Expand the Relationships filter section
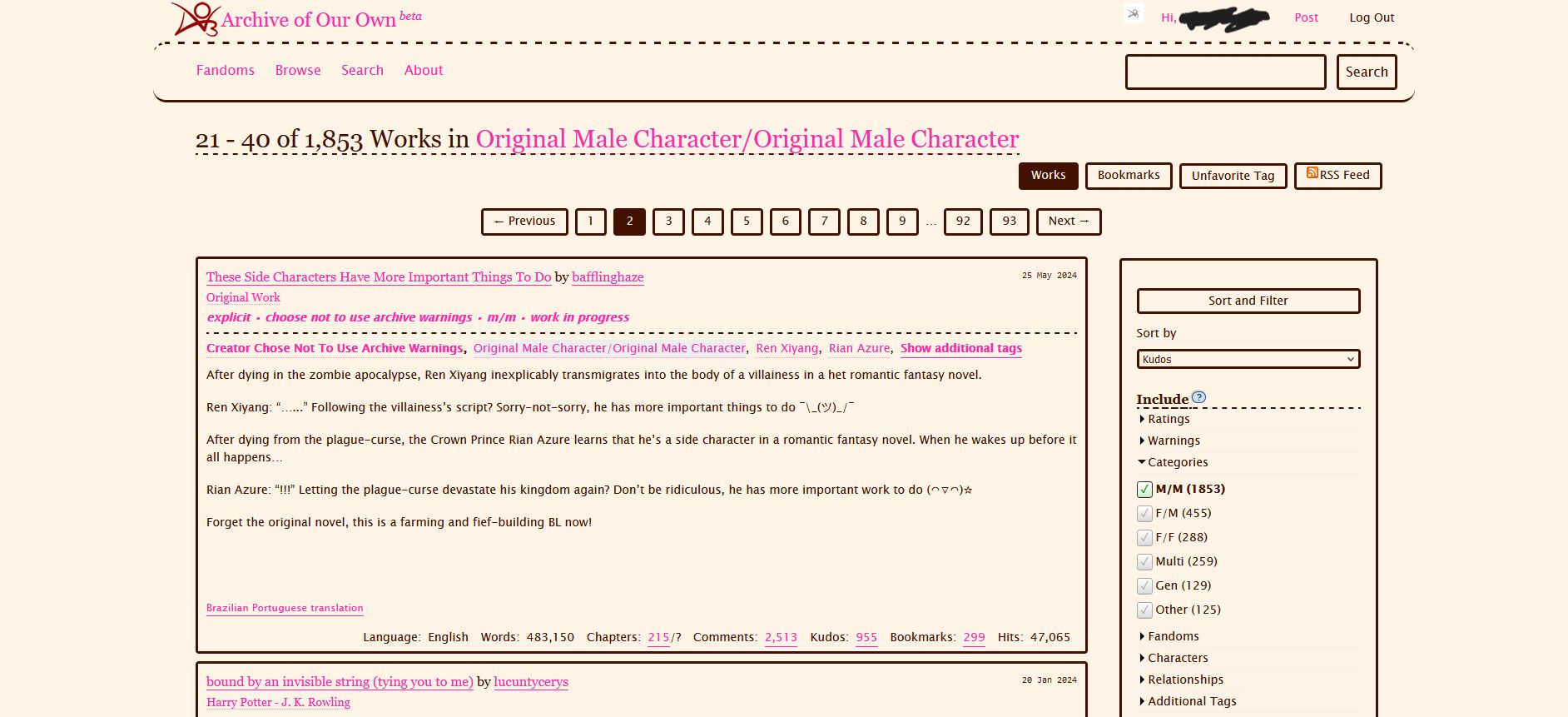The width and height of the screenshot is (1568, 717). (1181, 680)
